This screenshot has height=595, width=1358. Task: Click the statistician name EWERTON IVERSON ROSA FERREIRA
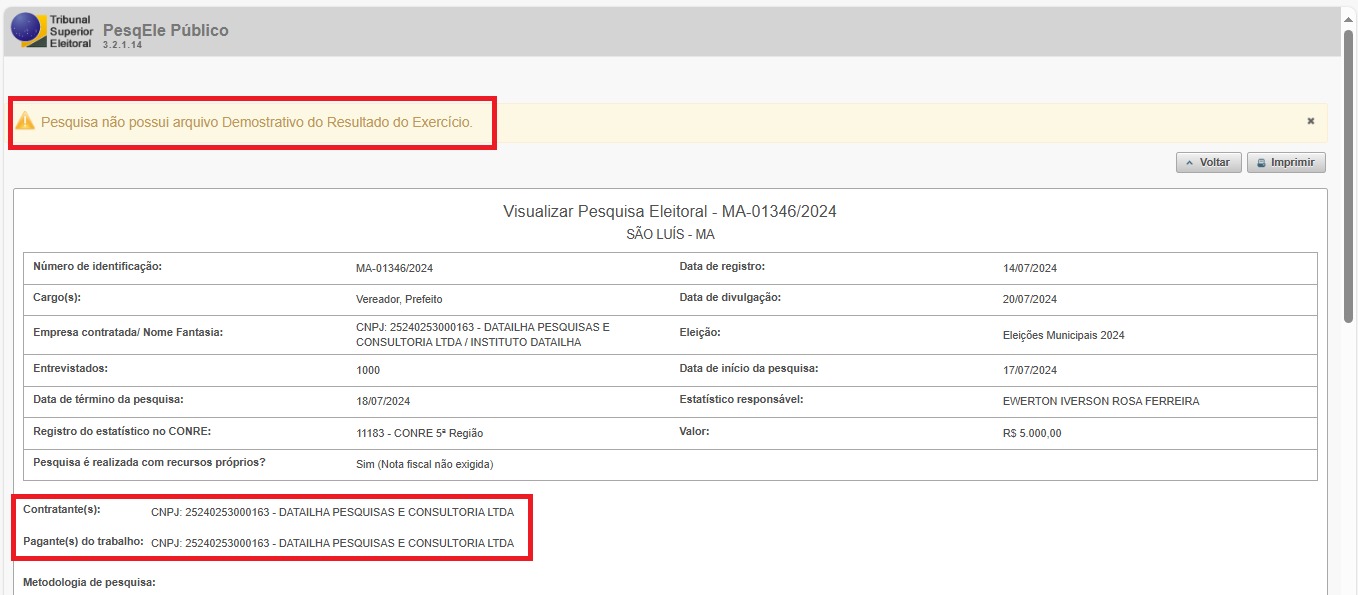1101,401
